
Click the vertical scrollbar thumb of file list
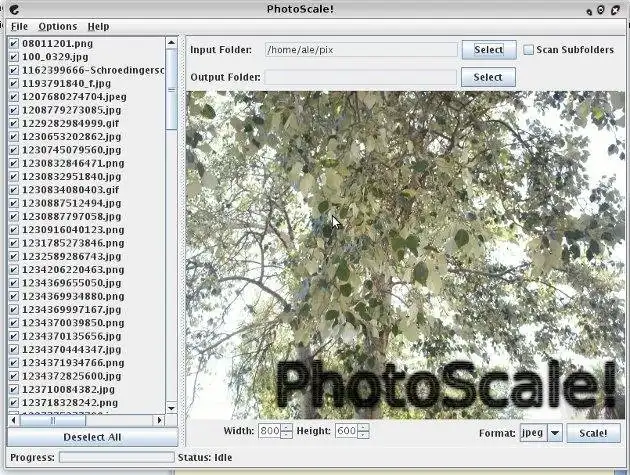coord(172,89)
